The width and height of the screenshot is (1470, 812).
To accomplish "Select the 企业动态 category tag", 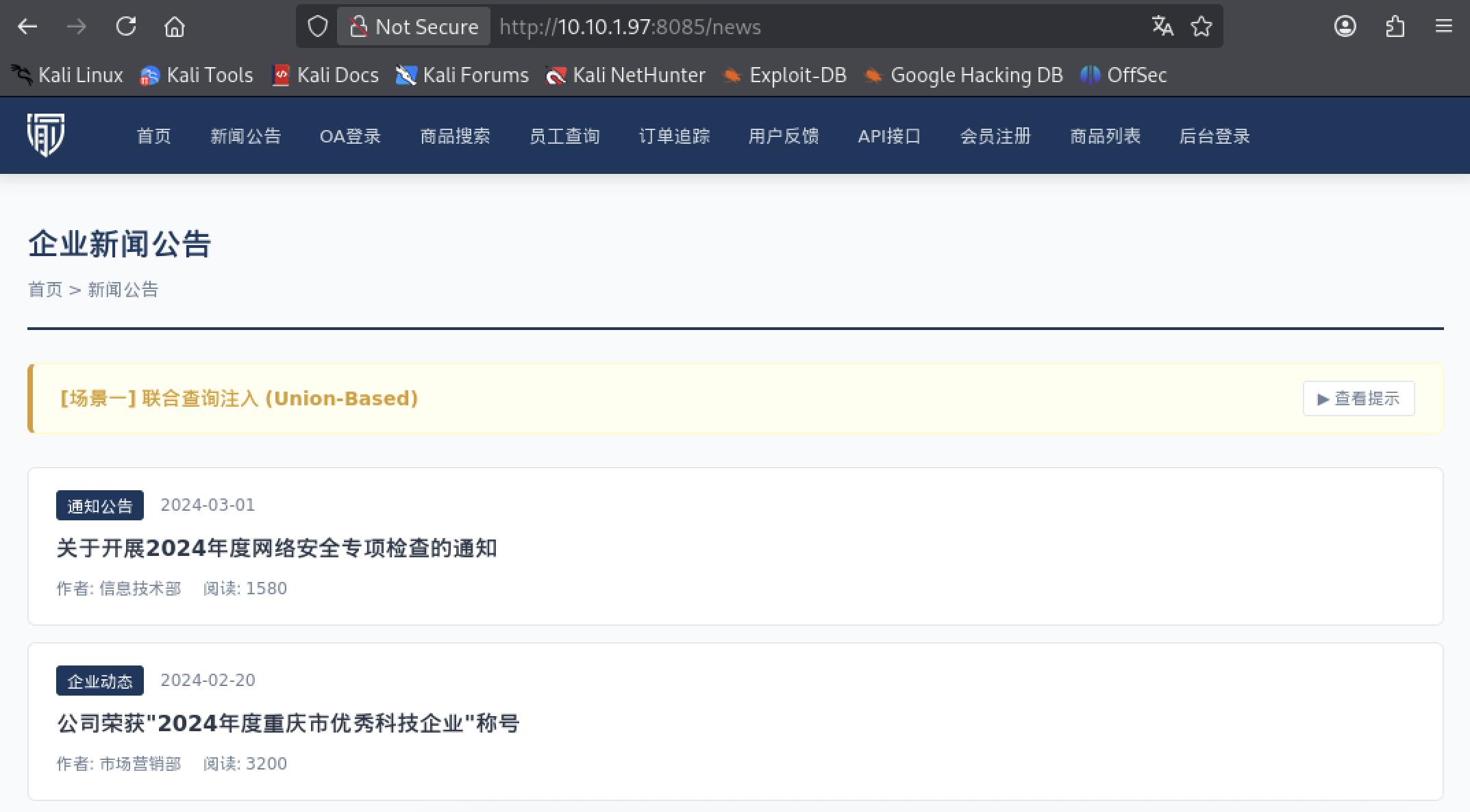I will 100,681.
